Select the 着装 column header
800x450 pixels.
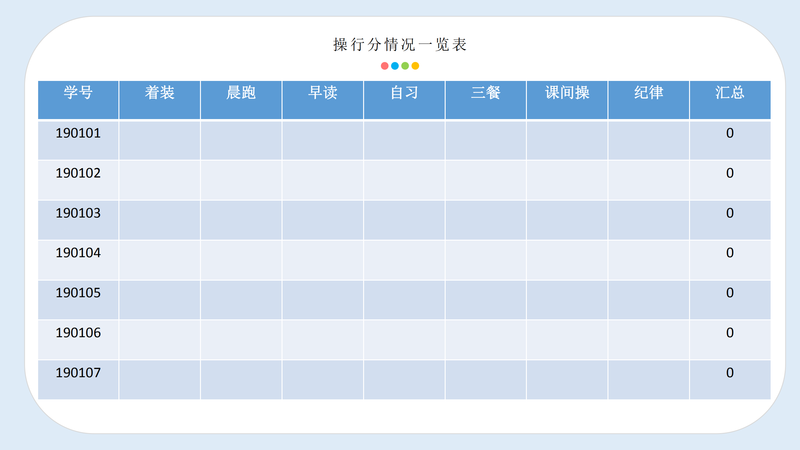pos(160,99)
